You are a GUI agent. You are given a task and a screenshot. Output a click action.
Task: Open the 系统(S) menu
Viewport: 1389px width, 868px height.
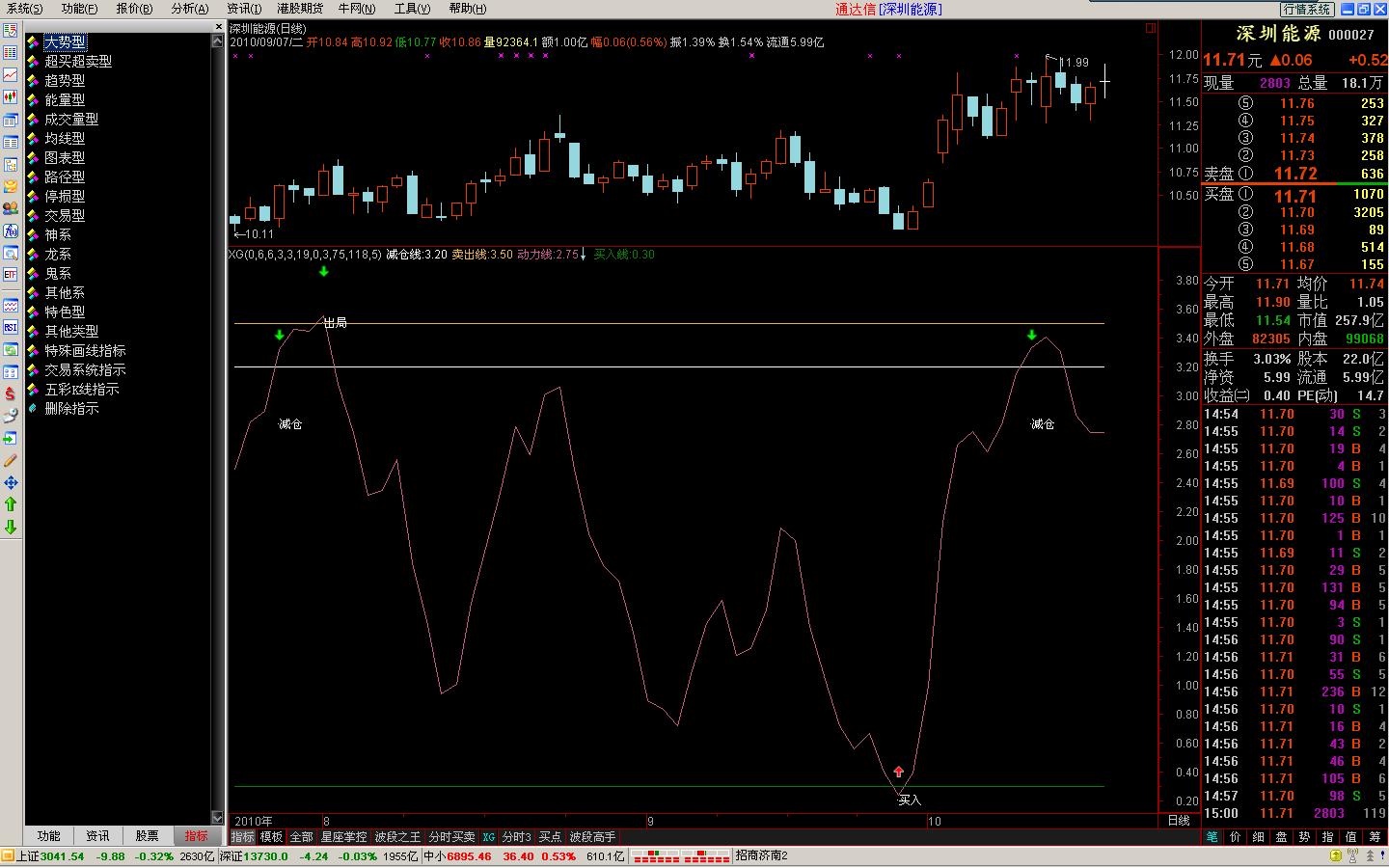(x=24, y=9)
